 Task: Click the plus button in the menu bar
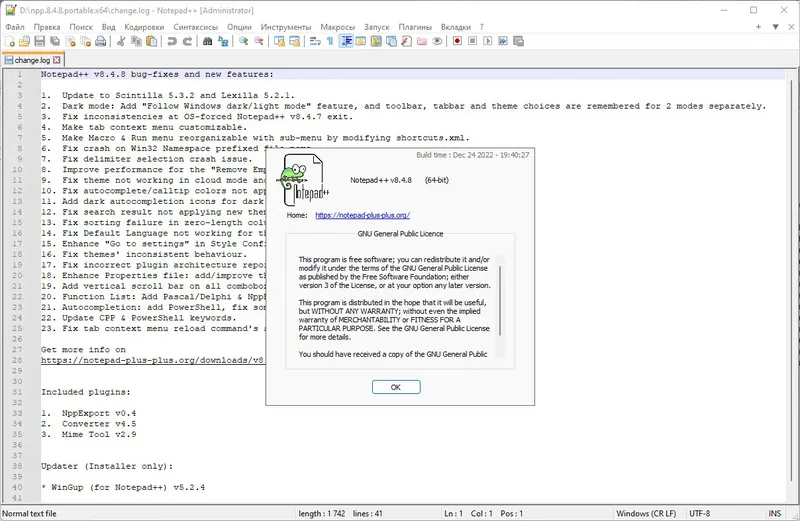pyautogui.click(x=759, y=27)
